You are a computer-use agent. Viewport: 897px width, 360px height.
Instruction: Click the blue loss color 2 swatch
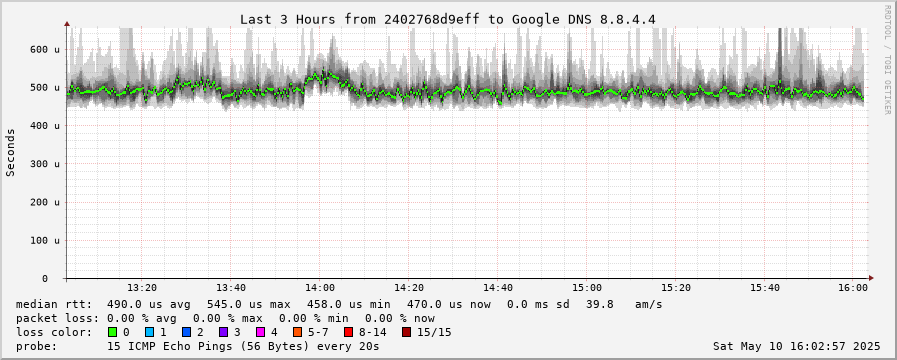tap(186, 332)
